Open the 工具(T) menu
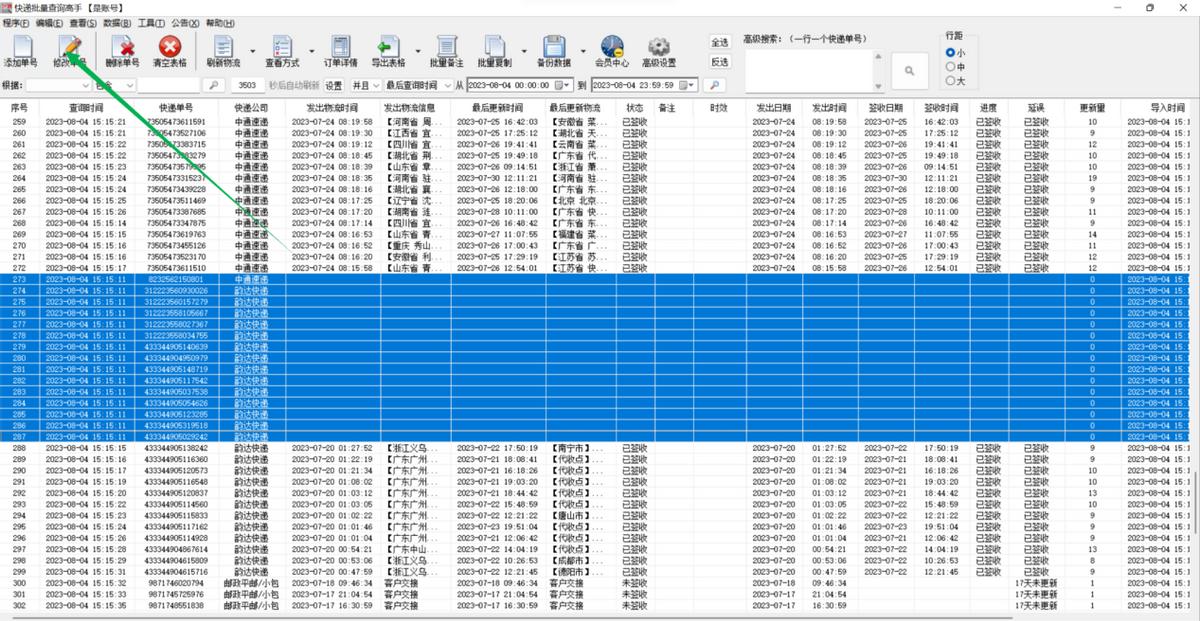Image resolution: width=1200 pixels, height=621 pixels. click(x=151, y=22)
